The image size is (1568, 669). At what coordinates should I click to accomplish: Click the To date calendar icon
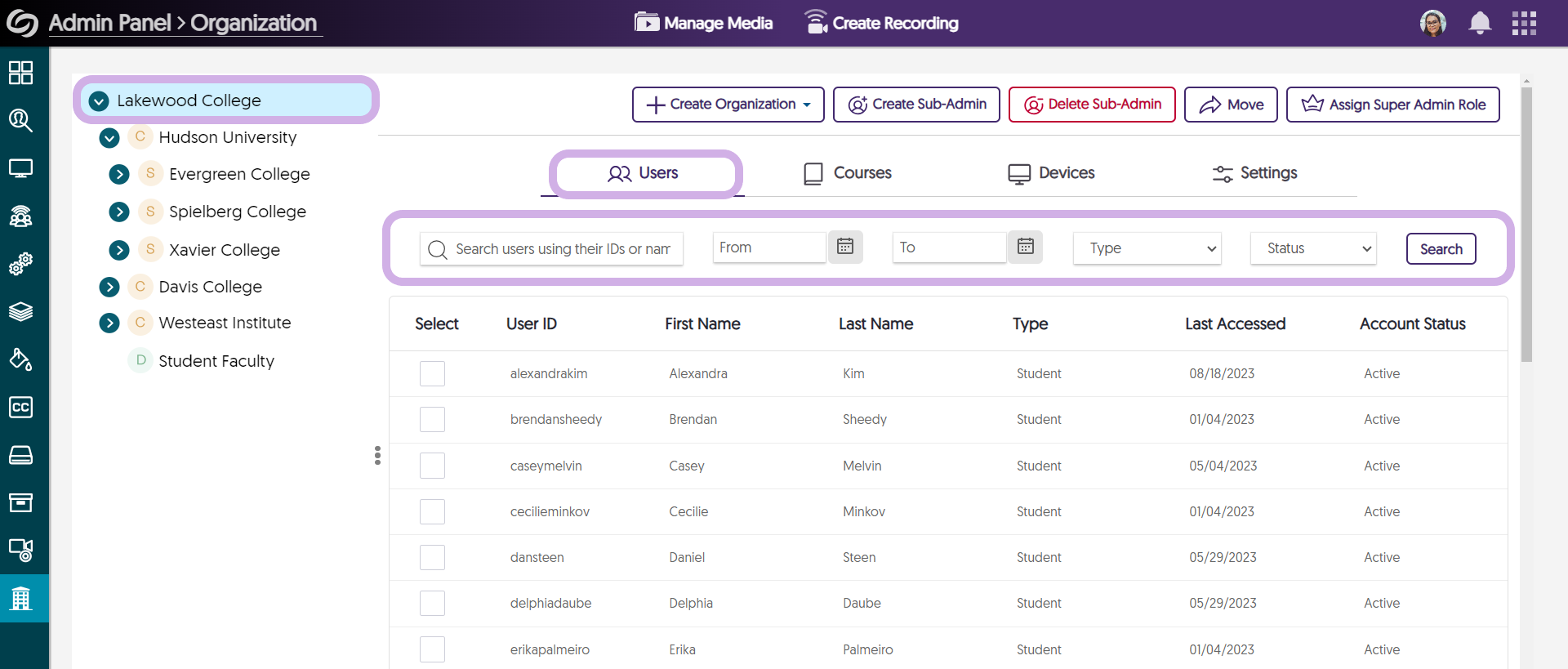point(1025,247)
